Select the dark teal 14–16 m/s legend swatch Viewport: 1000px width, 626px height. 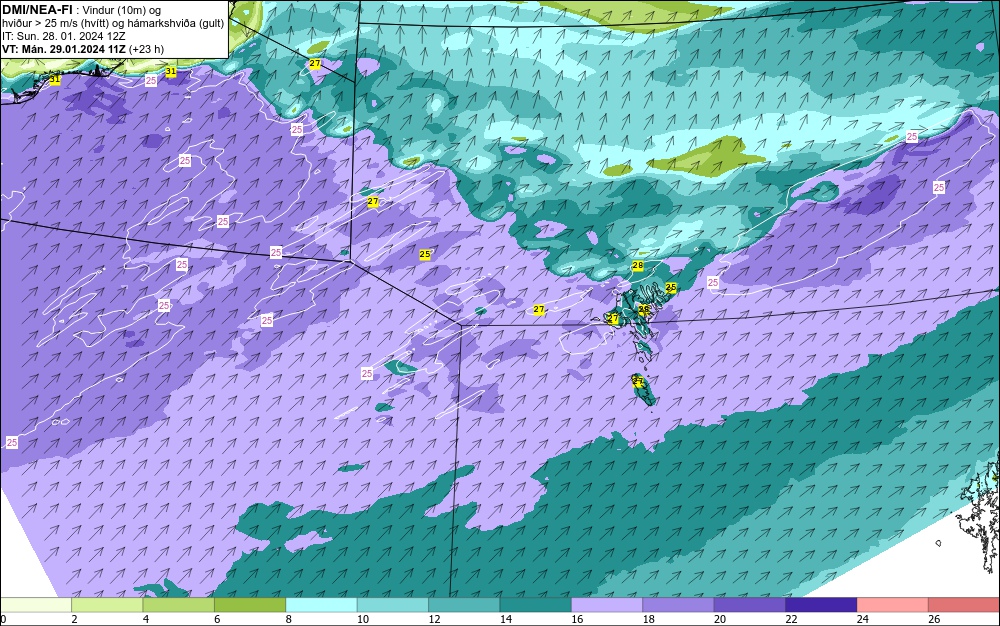pos(536,605)
